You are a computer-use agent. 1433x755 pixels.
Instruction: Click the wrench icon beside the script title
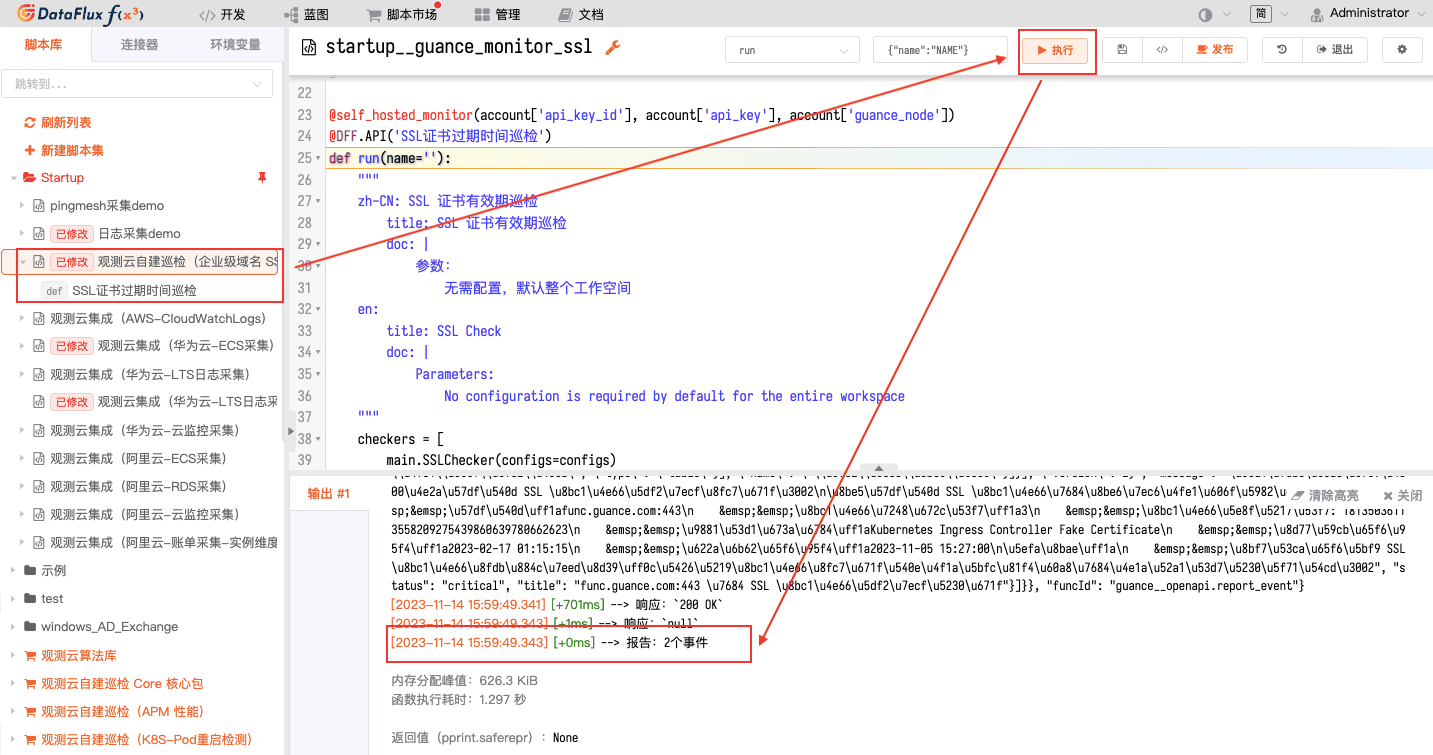[611, 46]
